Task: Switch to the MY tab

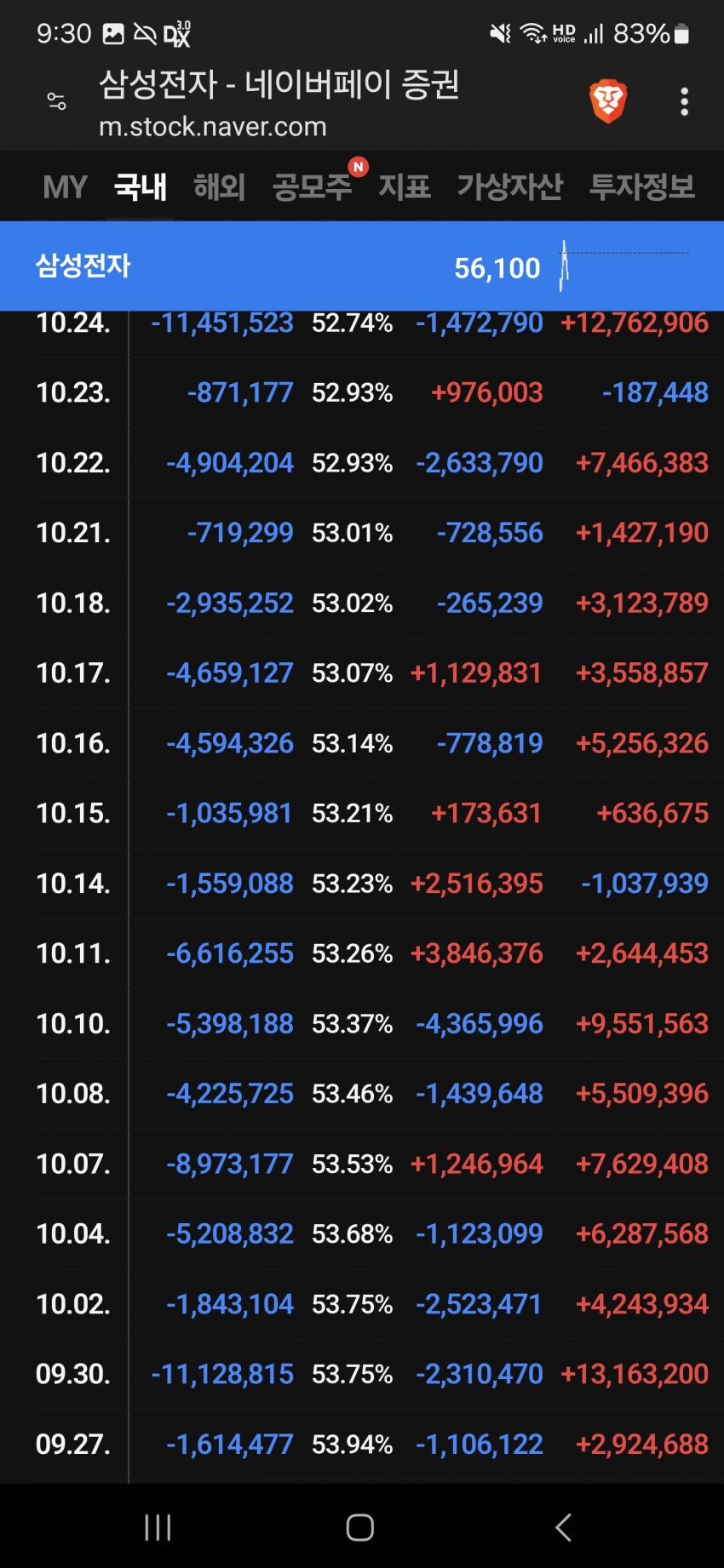Action: pos(65,187)
